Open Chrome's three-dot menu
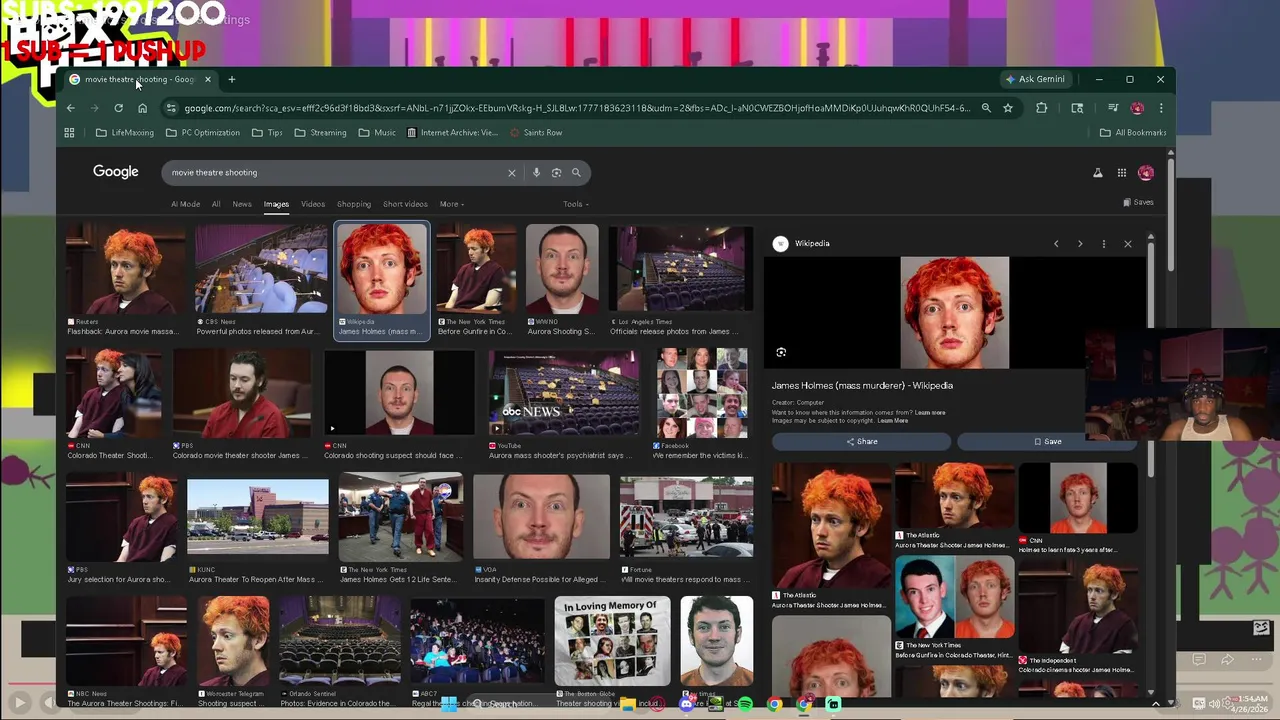1280x720 pixels. point(1161,108)
